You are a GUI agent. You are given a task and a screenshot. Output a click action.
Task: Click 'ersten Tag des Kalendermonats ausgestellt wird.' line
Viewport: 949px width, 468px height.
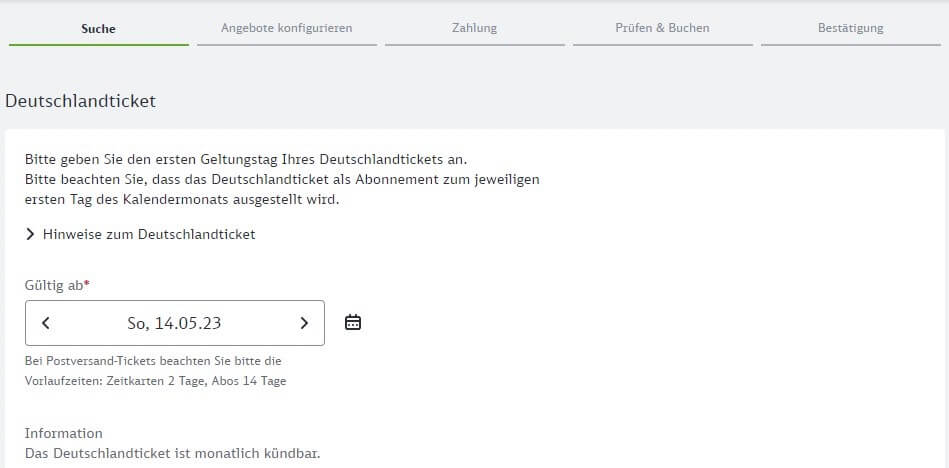point(182,200)
